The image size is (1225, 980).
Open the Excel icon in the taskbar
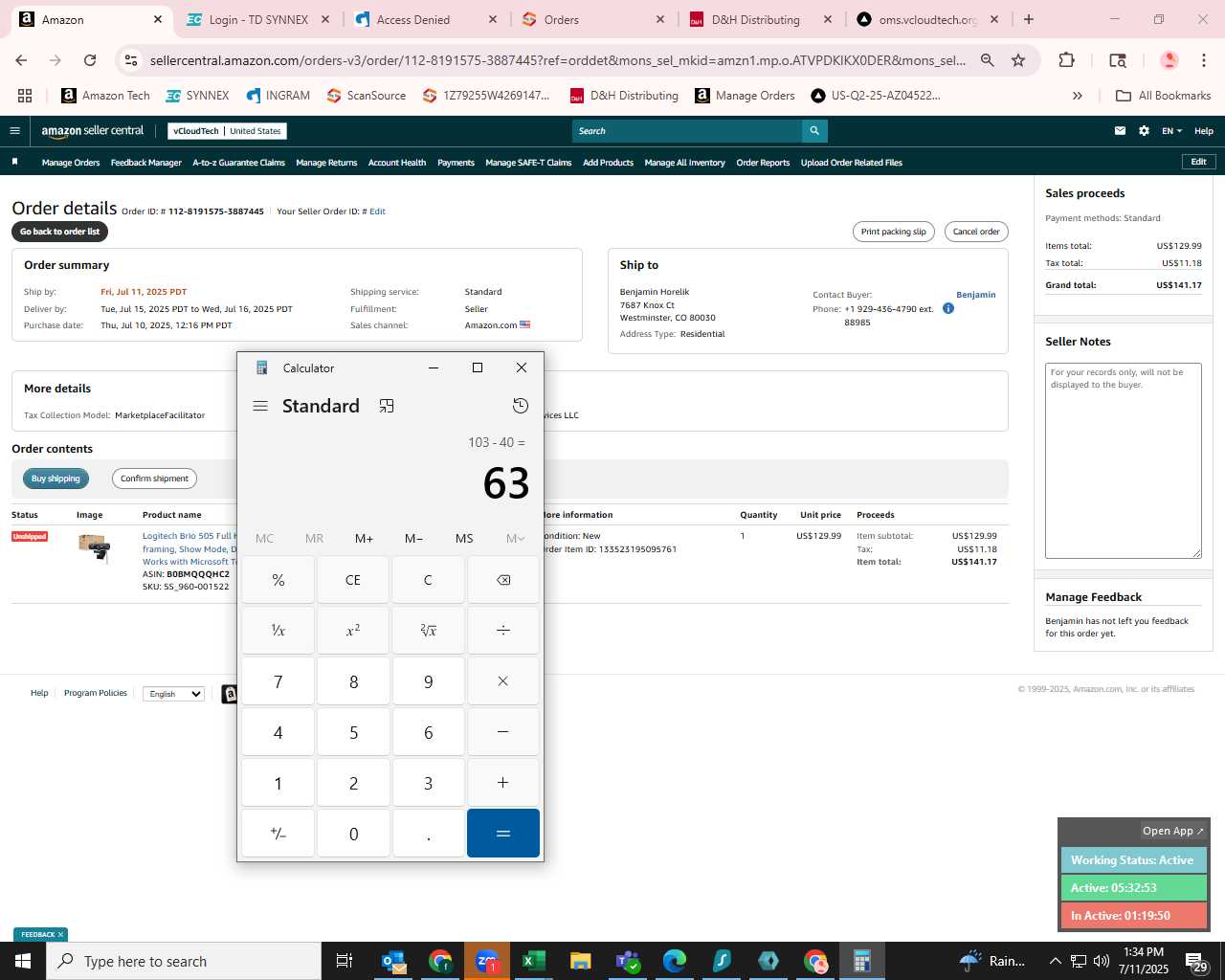[534, 961]
